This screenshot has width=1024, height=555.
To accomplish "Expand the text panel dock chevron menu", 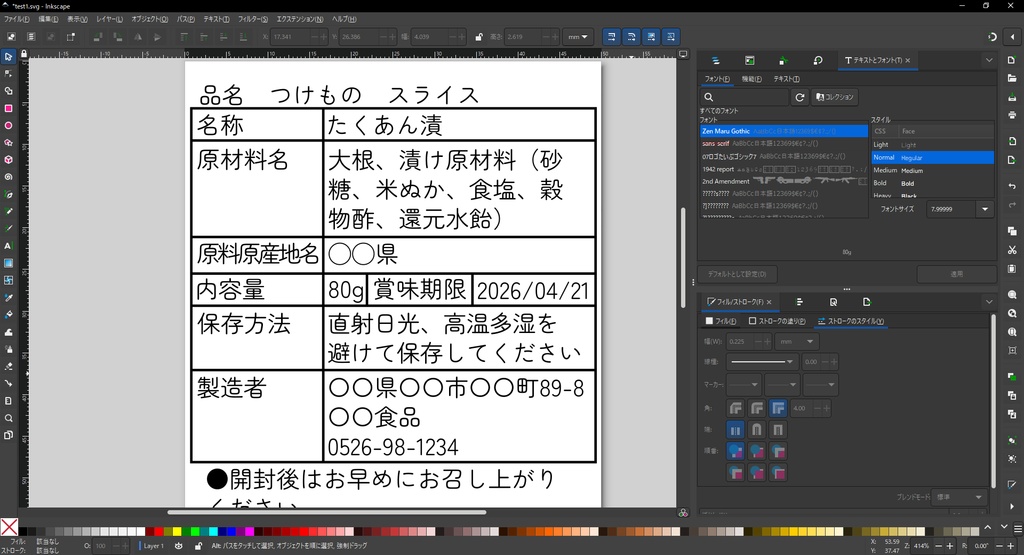I will [989, 60].
